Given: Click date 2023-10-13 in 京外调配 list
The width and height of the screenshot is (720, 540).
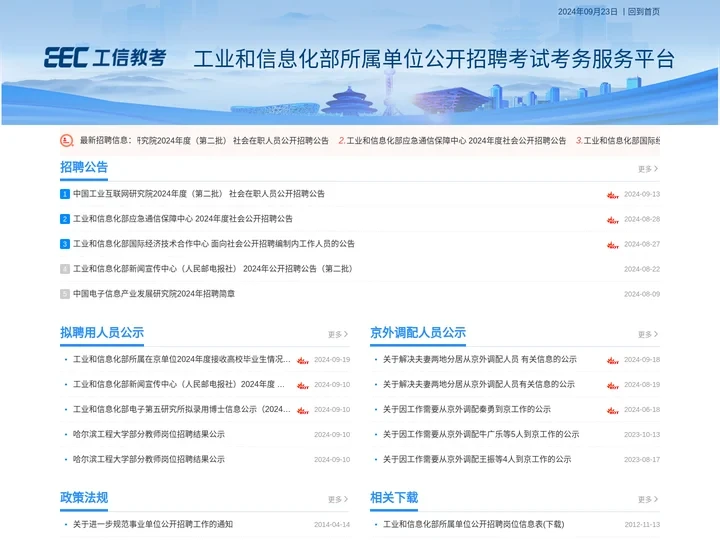Looking at the screenshot, I should click(642, 434).
